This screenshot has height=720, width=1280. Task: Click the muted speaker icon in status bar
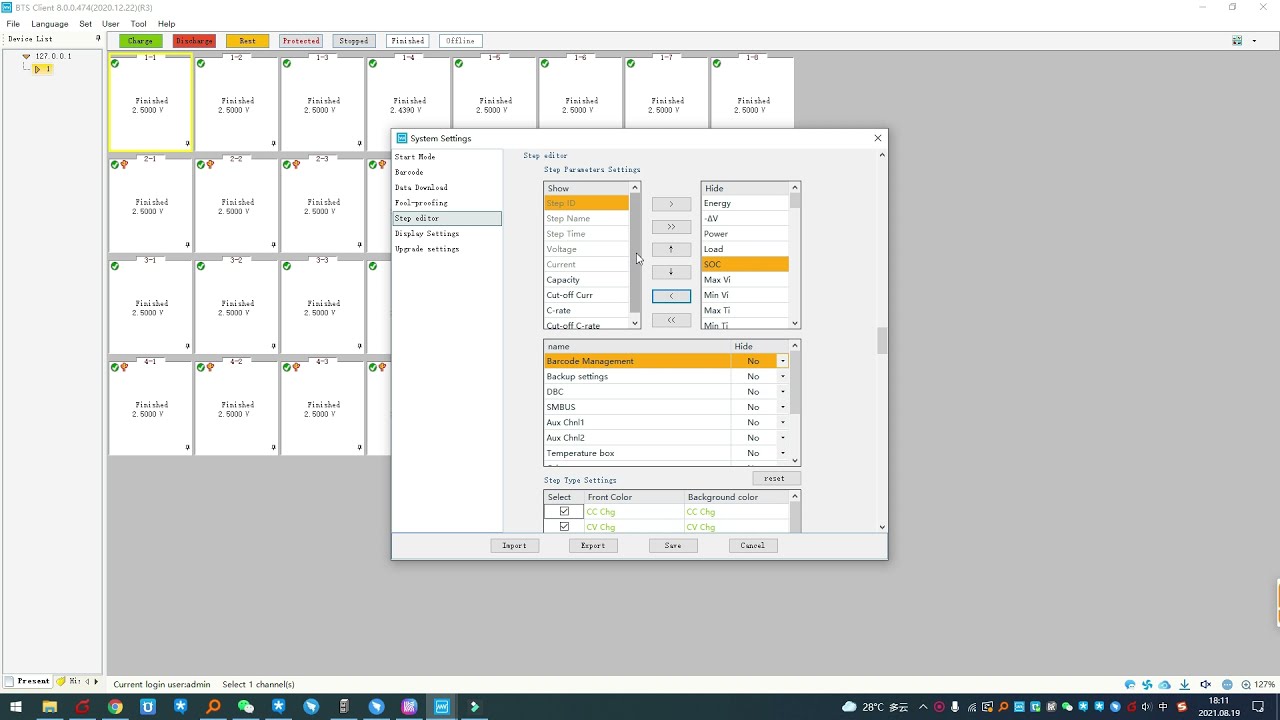1206,685
